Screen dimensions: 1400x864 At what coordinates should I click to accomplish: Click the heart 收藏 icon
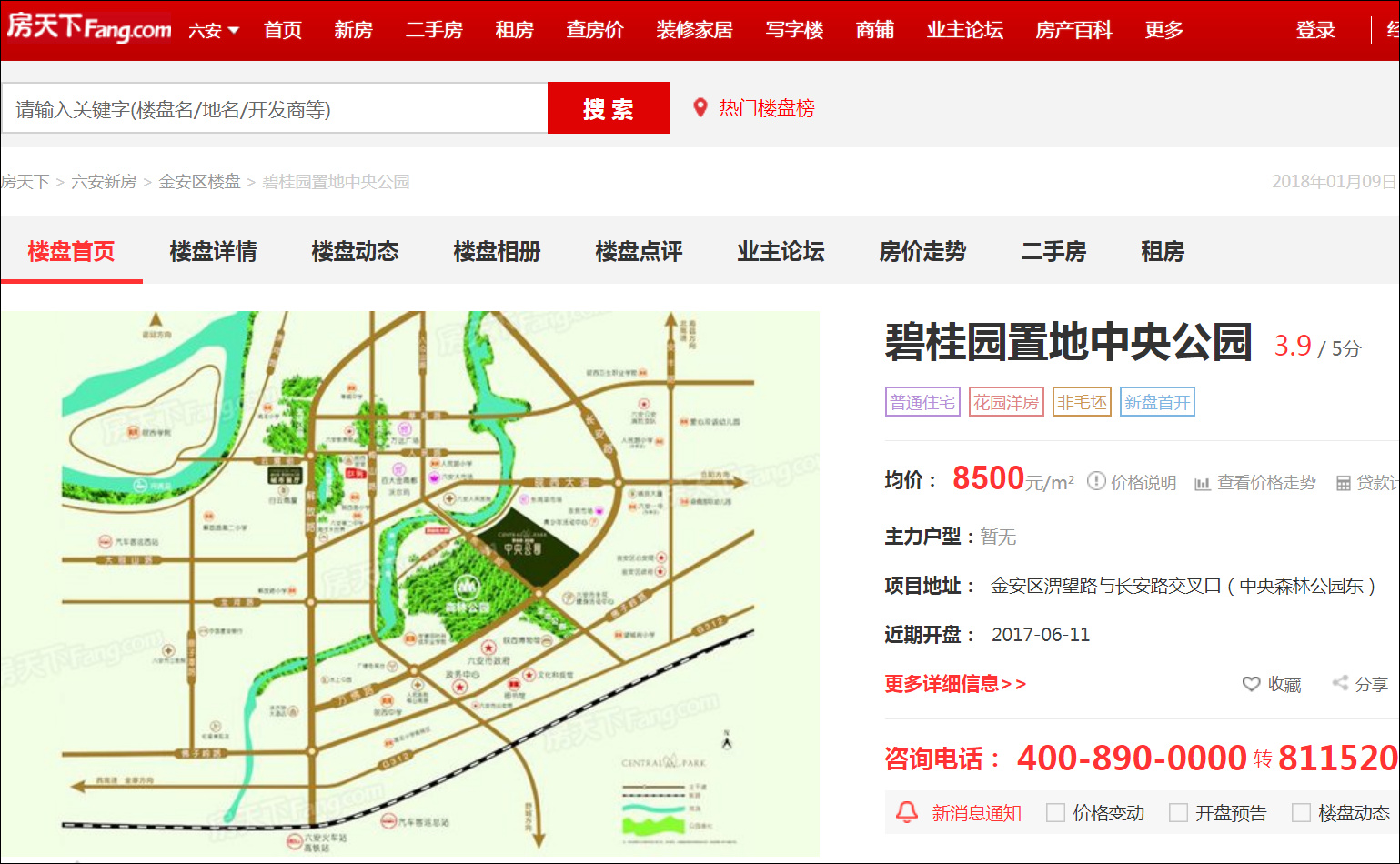click(1252, 684)
